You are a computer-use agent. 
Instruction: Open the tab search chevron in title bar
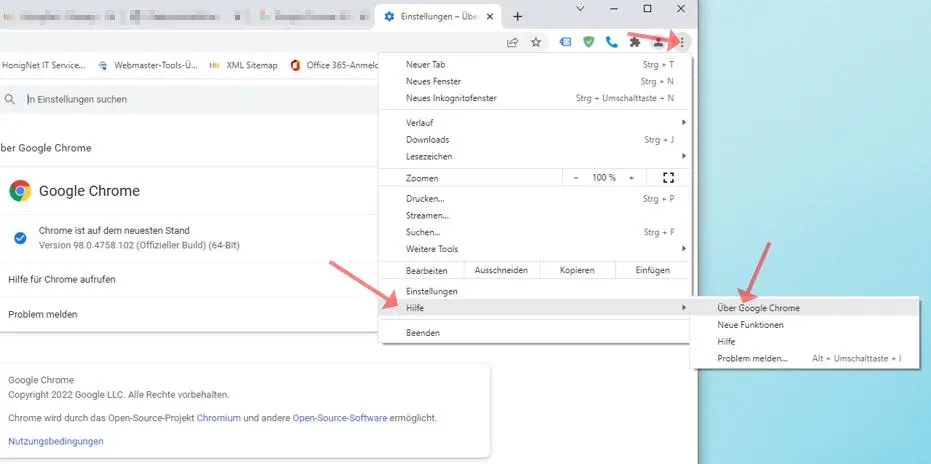(x=580, y=8)
